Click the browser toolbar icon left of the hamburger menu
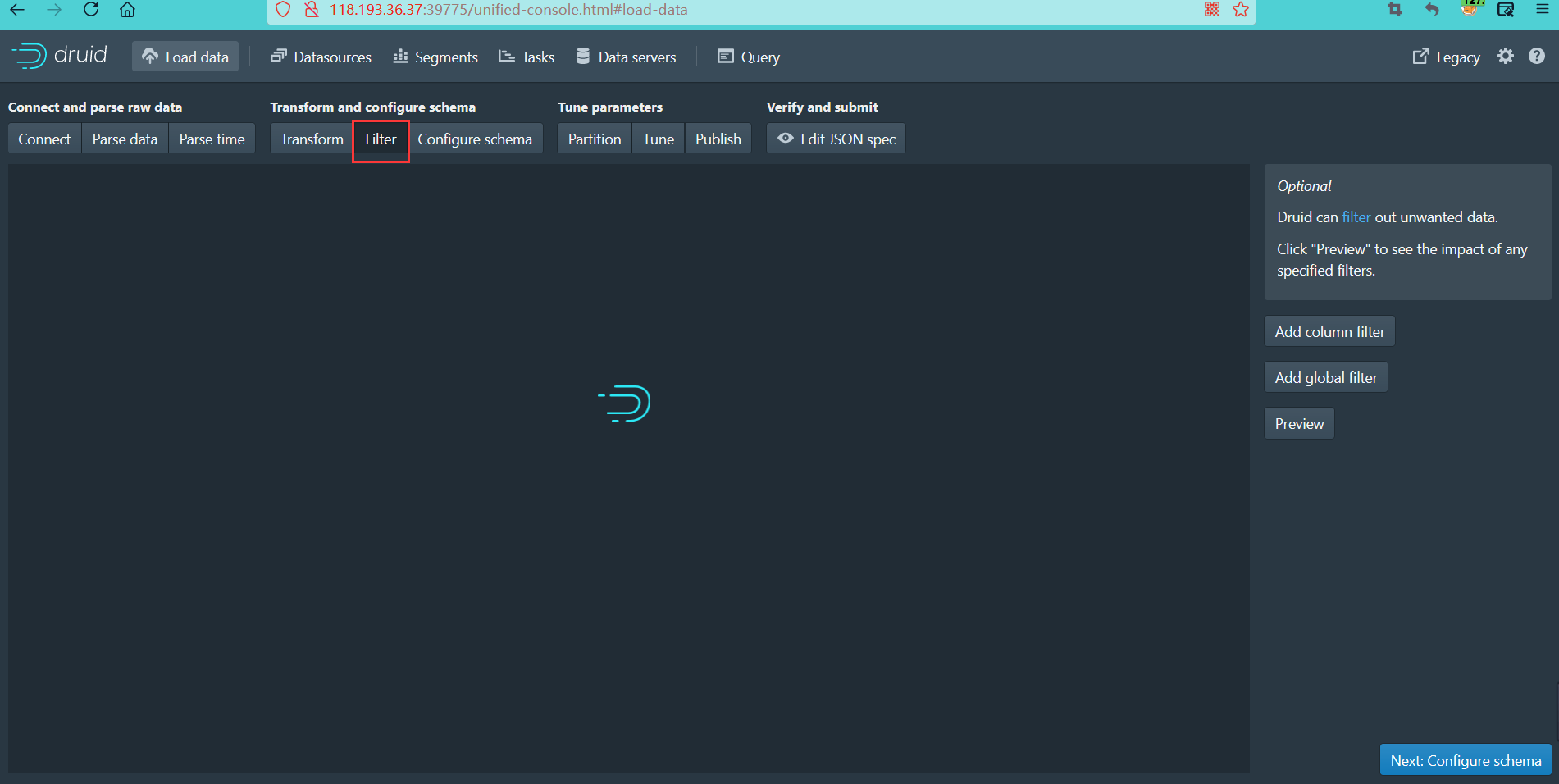1559x784 pixels. pos(1506,10)
